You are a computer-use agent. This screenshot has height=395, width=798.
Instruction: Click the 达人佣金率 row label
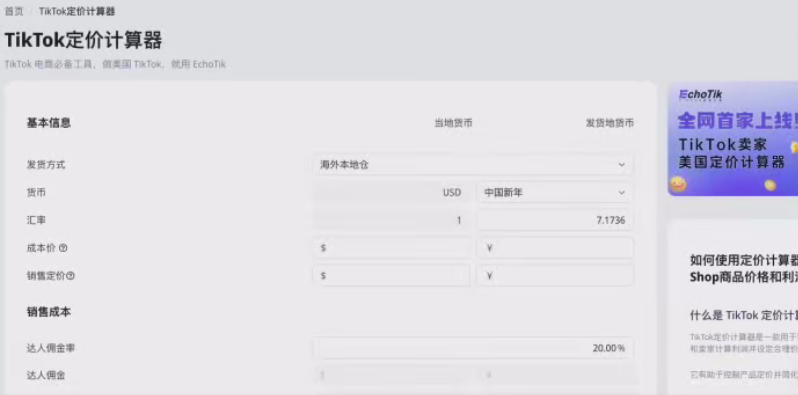[51, 348]
